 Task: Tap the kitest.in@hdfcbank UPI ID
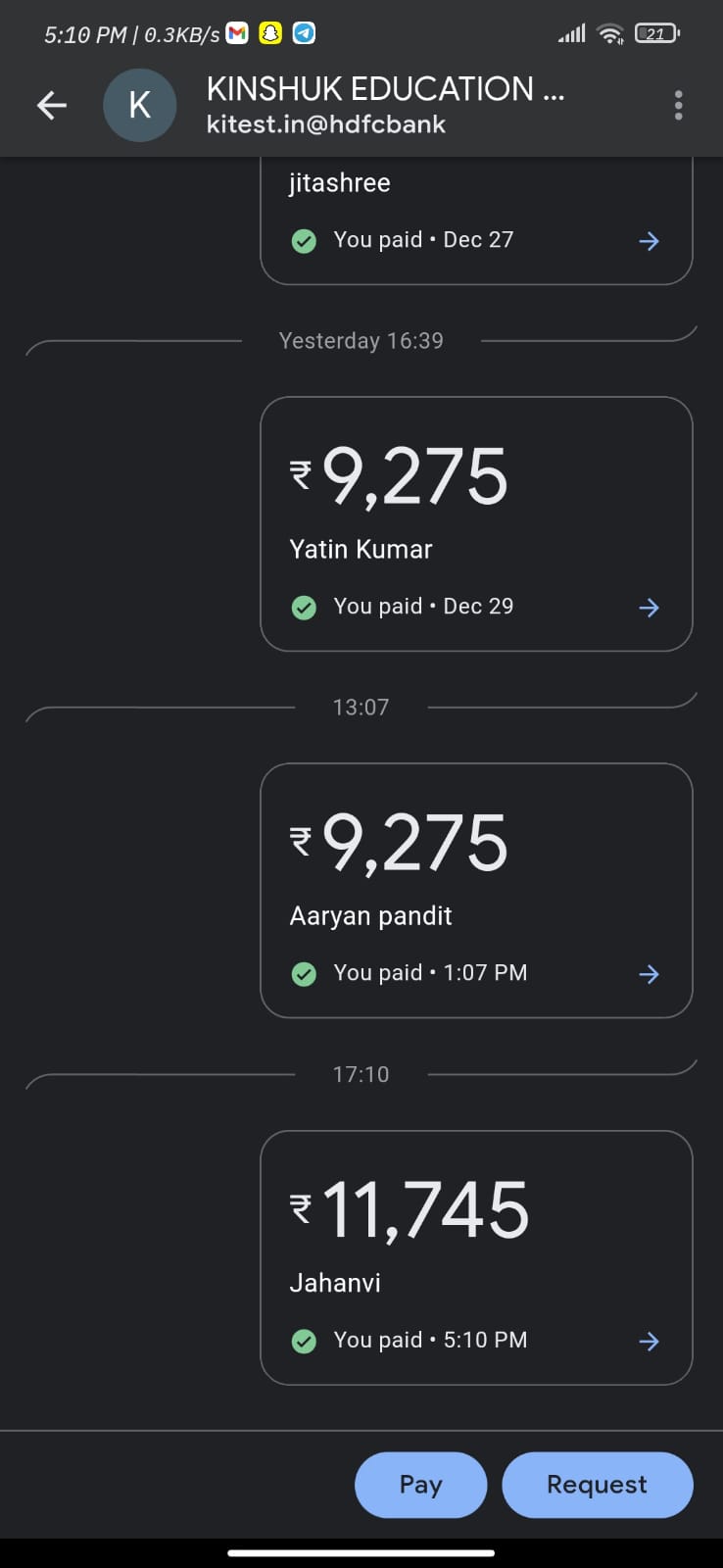(326, 124)
